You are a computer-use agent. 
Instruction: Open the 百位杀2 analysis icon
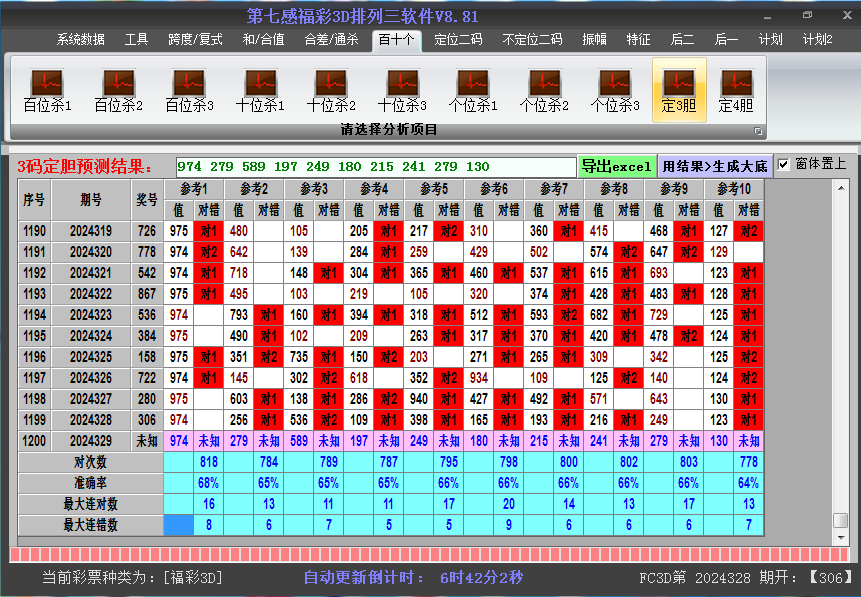[119, 91]
